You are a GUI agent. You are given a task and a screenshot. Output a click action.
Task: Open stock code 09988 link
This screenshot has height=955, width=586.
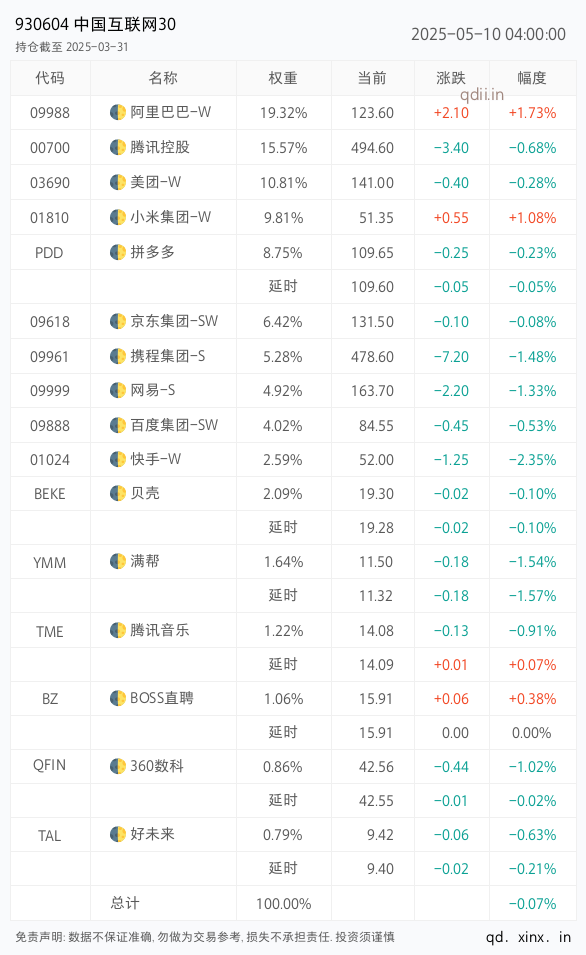pyautogui.click(x=50, y=113)
